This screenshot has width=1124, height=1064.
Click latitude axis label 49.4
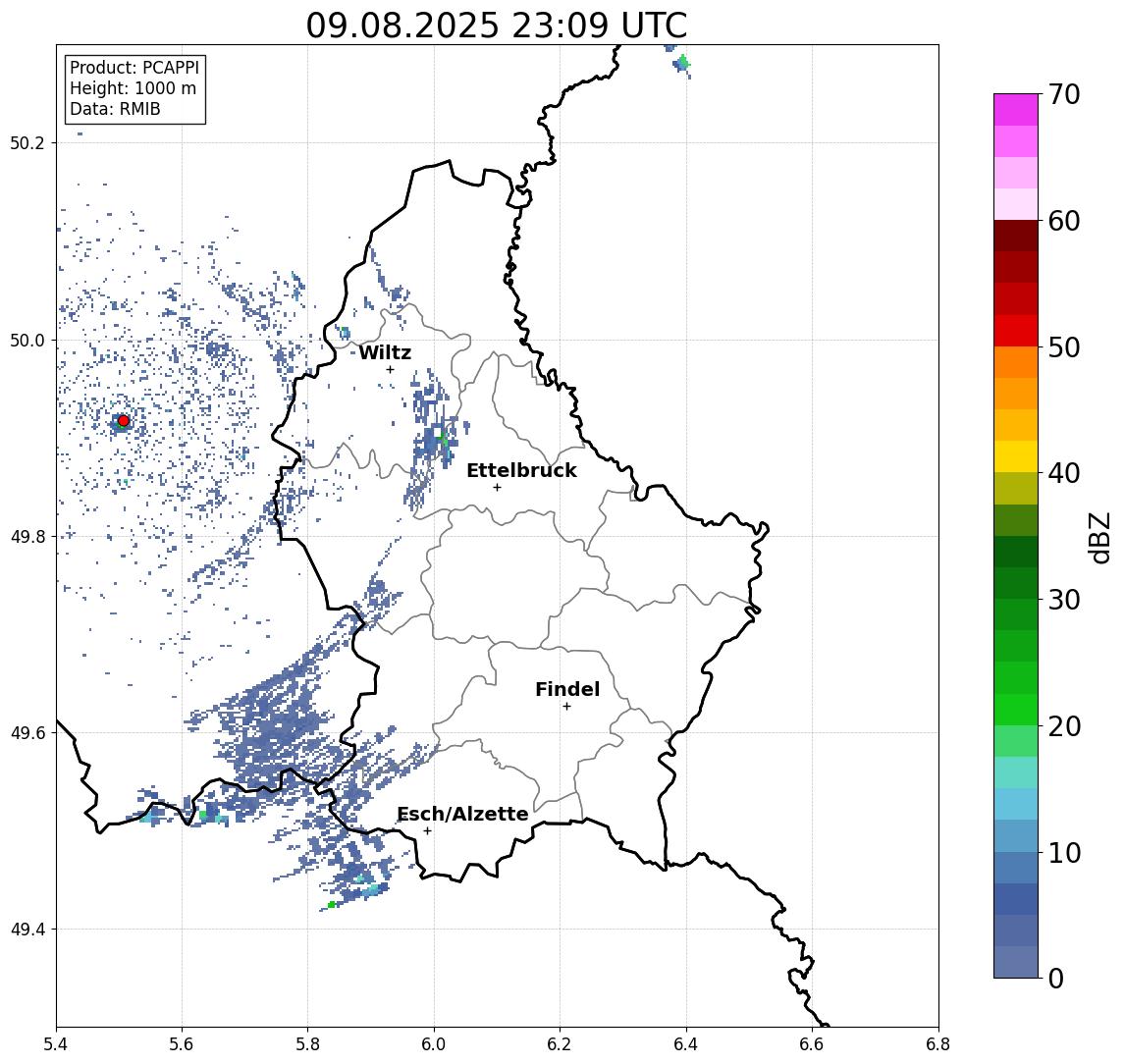click(x=27, y=930)
